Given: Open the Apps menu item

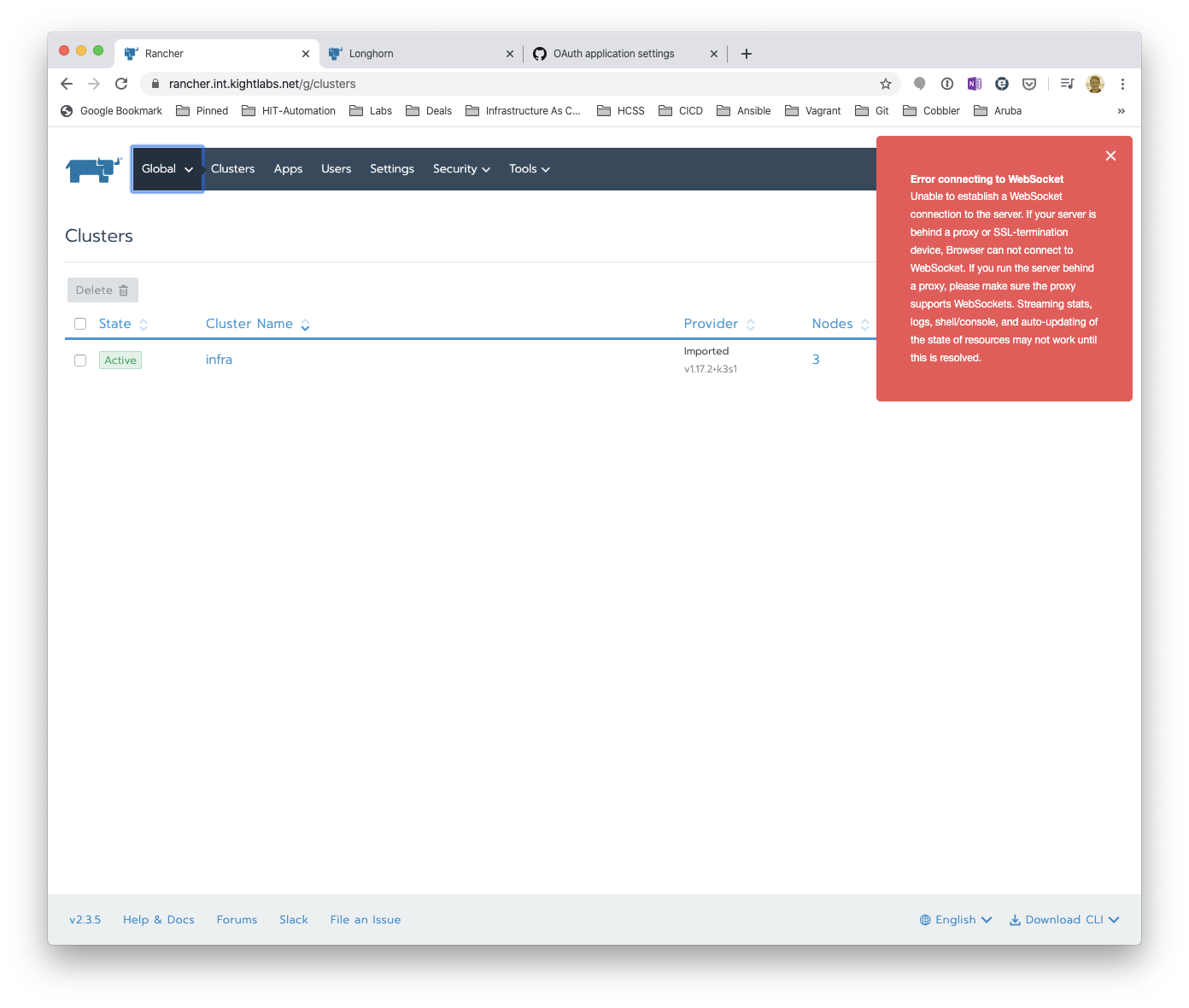Looking at the screenshot, I should [288, 169].
